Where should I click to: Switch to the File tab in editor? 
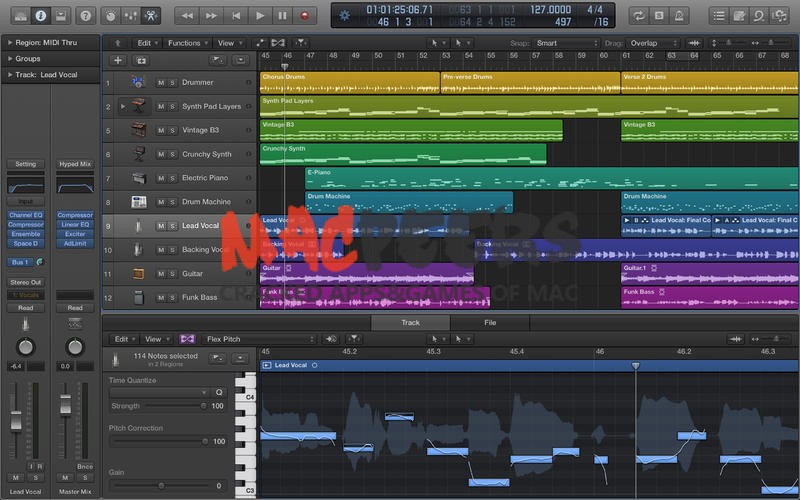tap(490, 323)
